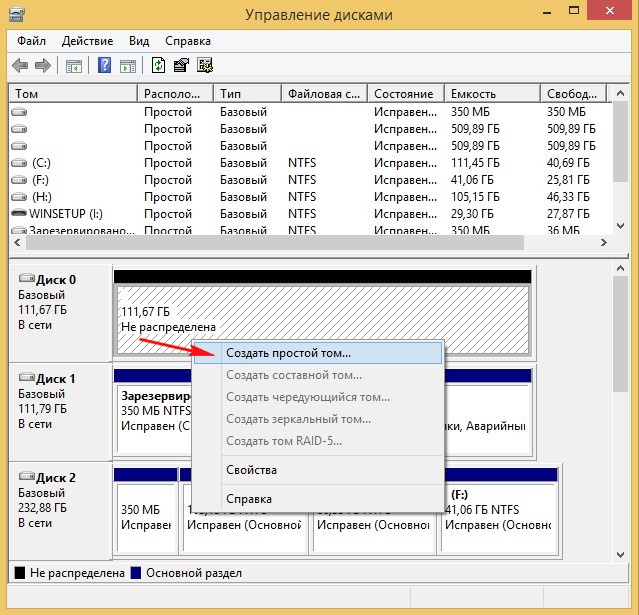Select the (C:) volume in the list
The image size is (639, 615).
(x=41, y=162)
